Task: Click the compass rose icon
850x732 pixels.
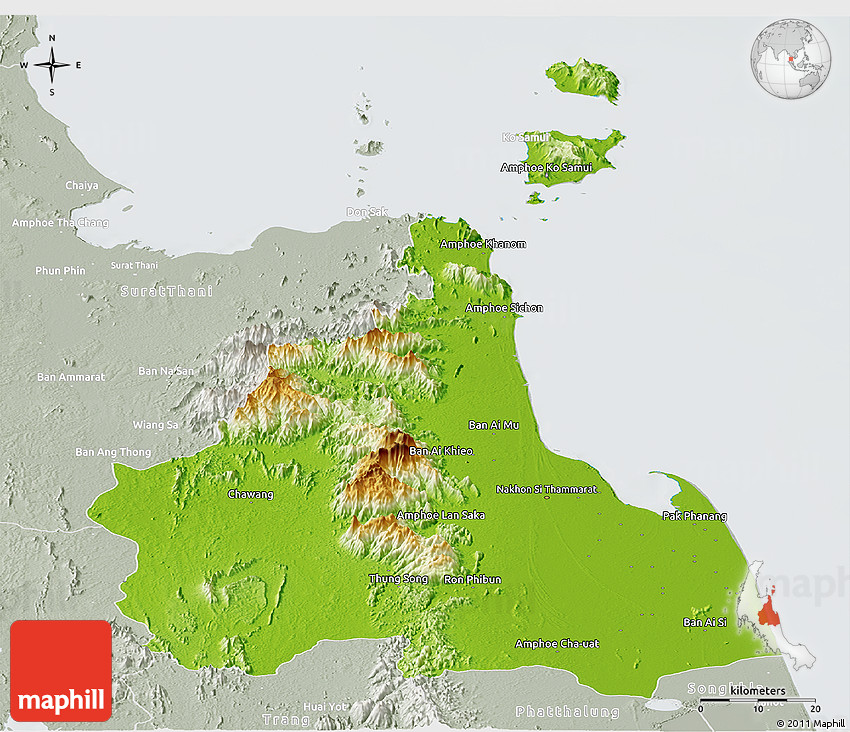Action: [x=52, y=66]
